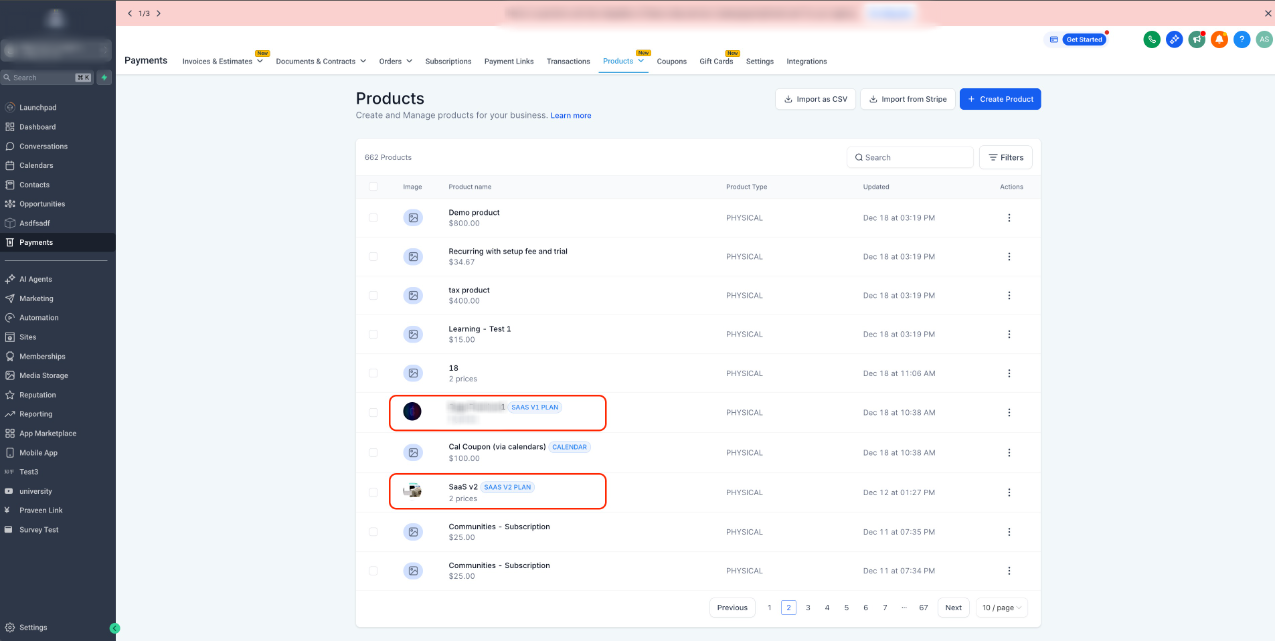Switch to the Payment Links tab
The height and width of the screenshot is (641, 1275).
tap(509, 61)
